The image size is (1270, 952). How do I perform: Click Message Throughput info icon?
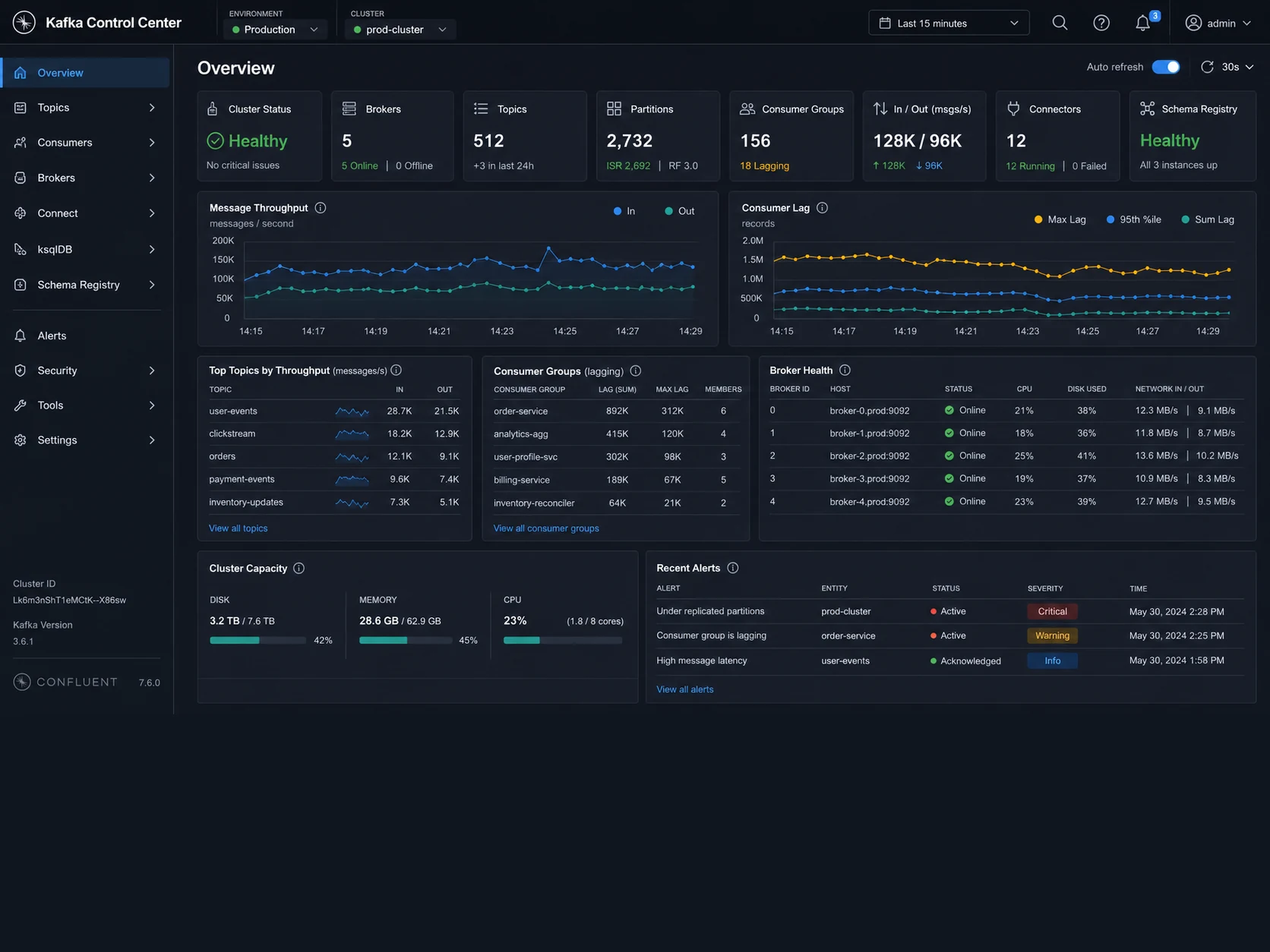(321, 207)
